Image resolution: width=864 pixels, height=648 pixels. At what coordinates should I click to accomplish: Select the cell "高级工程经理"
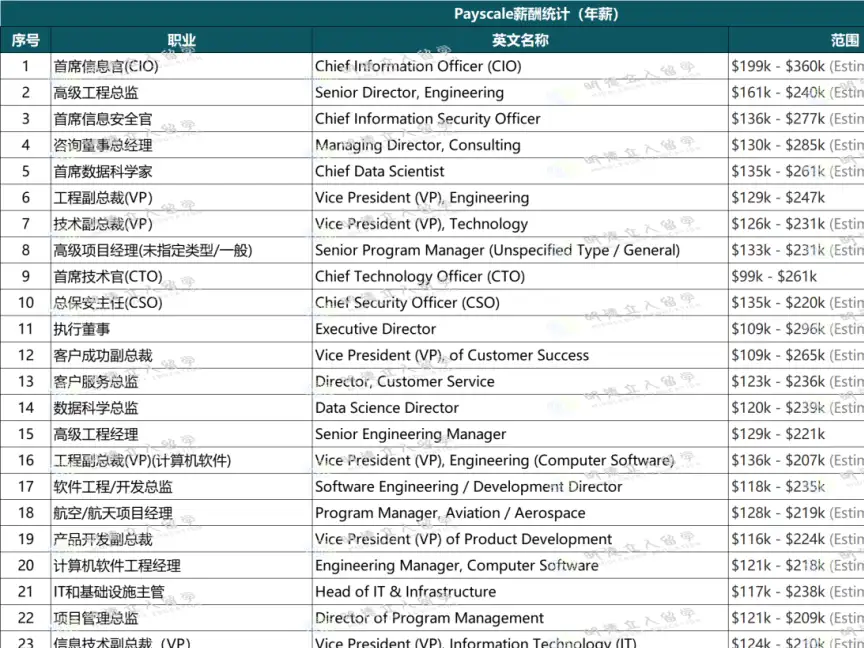pos(181,434)
